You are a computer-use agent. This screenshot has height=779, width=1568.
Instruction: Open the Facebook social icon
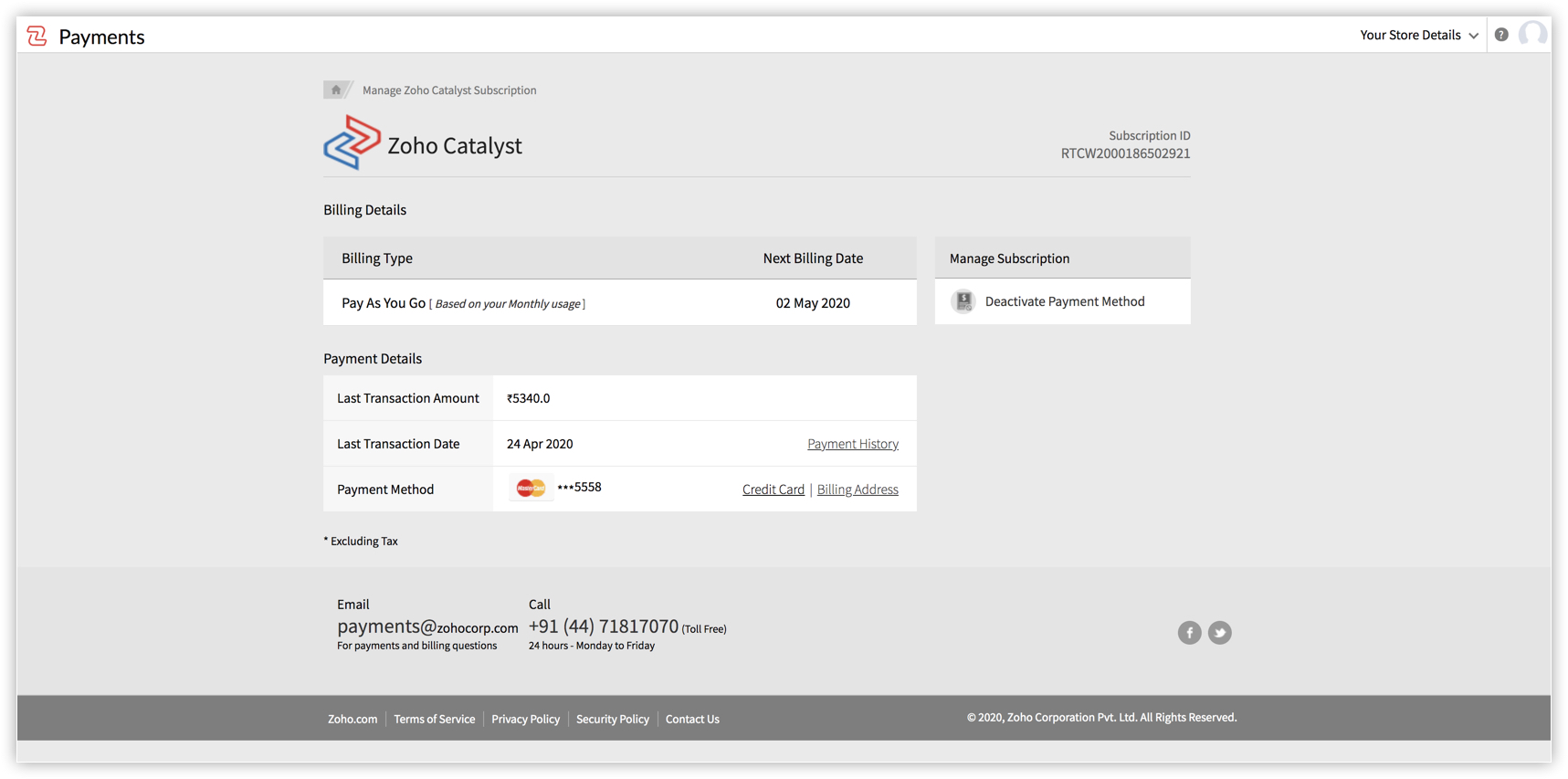coord(1189,632)
